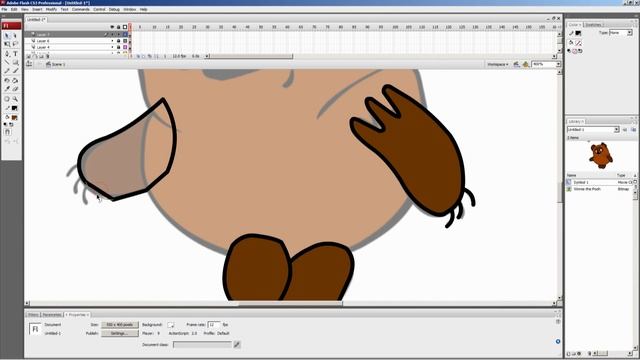Click Edit Symbols icon near zoom

(526, 64)
